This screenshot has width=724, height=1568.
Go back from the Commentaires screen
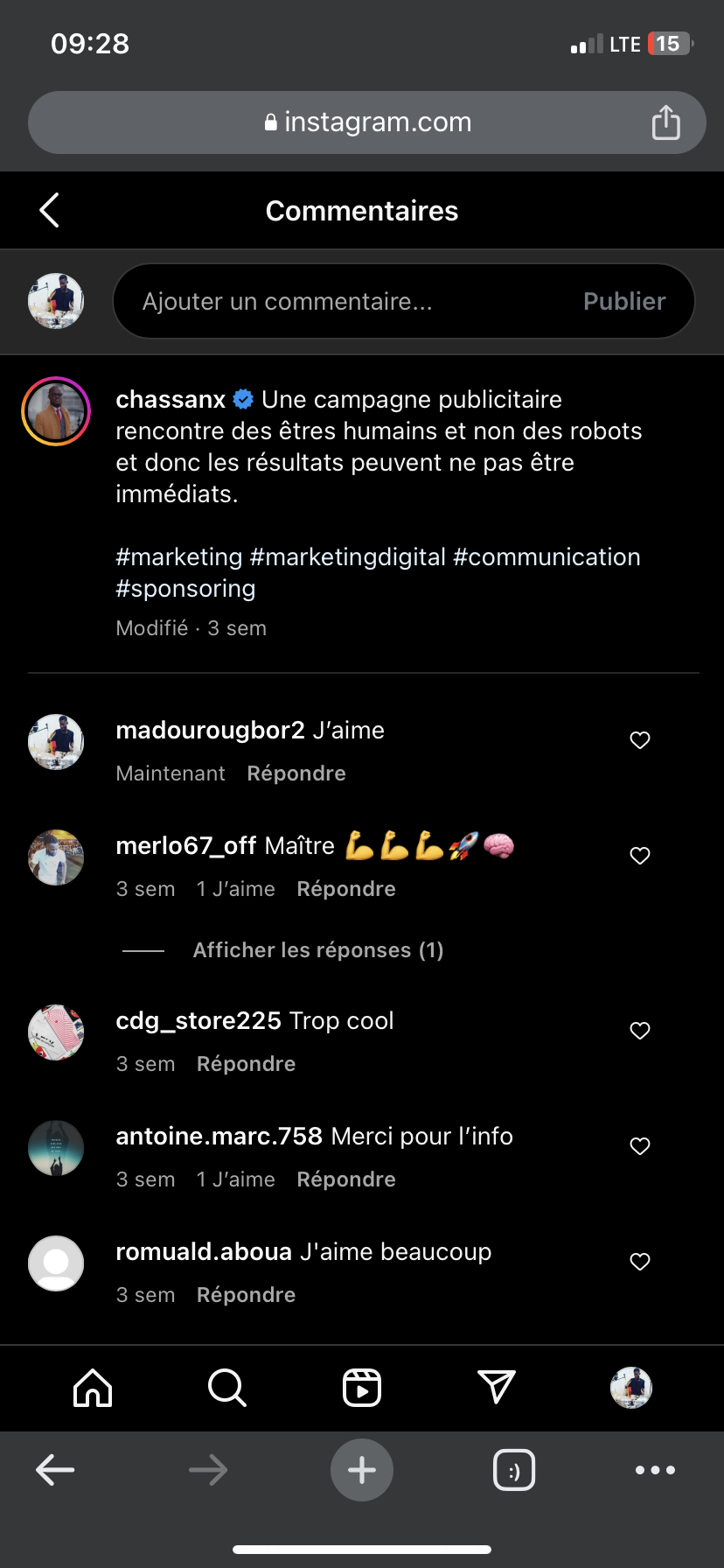point(50,210)
